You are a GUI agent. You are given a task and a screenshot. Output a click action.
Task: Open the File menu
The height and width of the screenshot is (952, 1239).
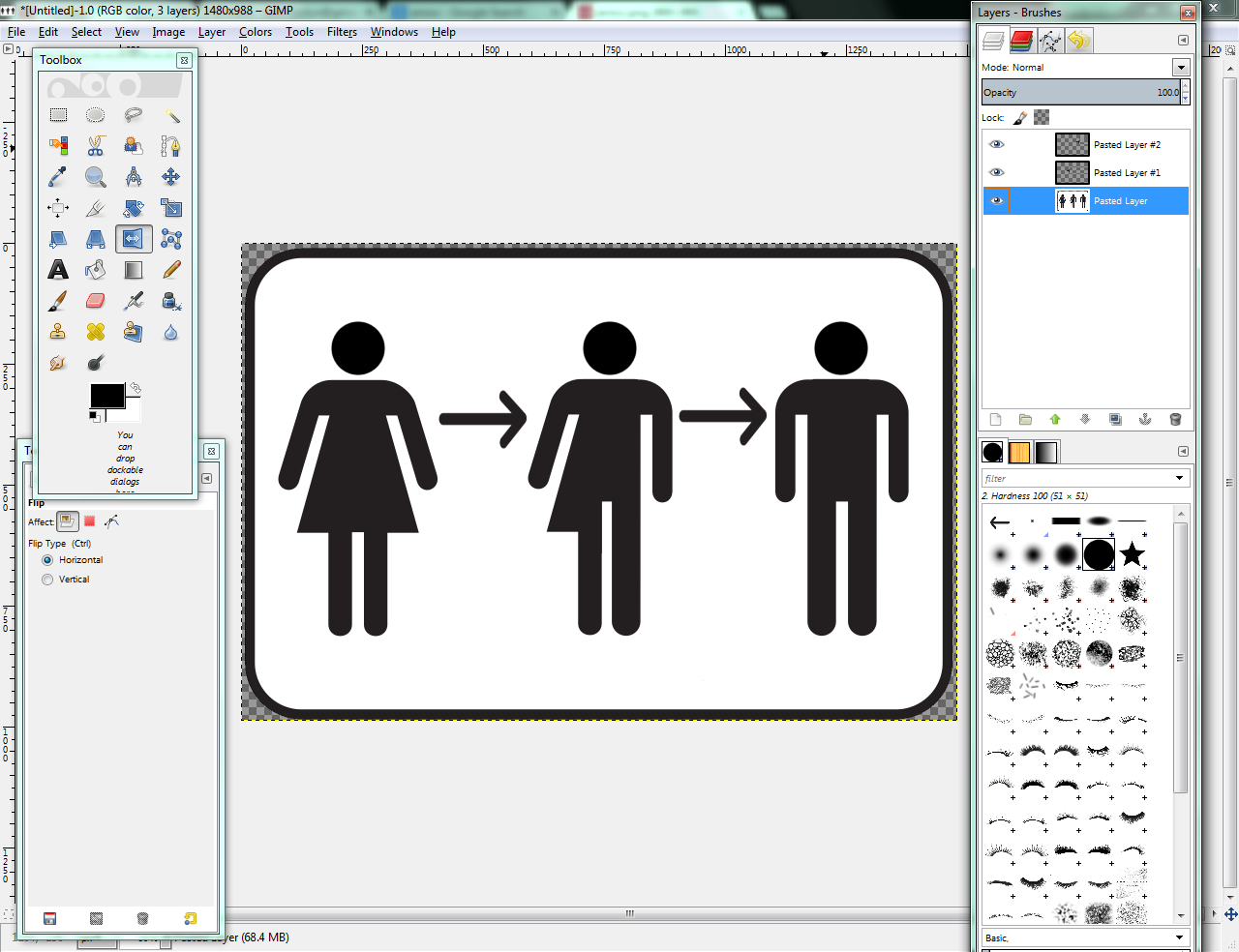tap(16, 32)
